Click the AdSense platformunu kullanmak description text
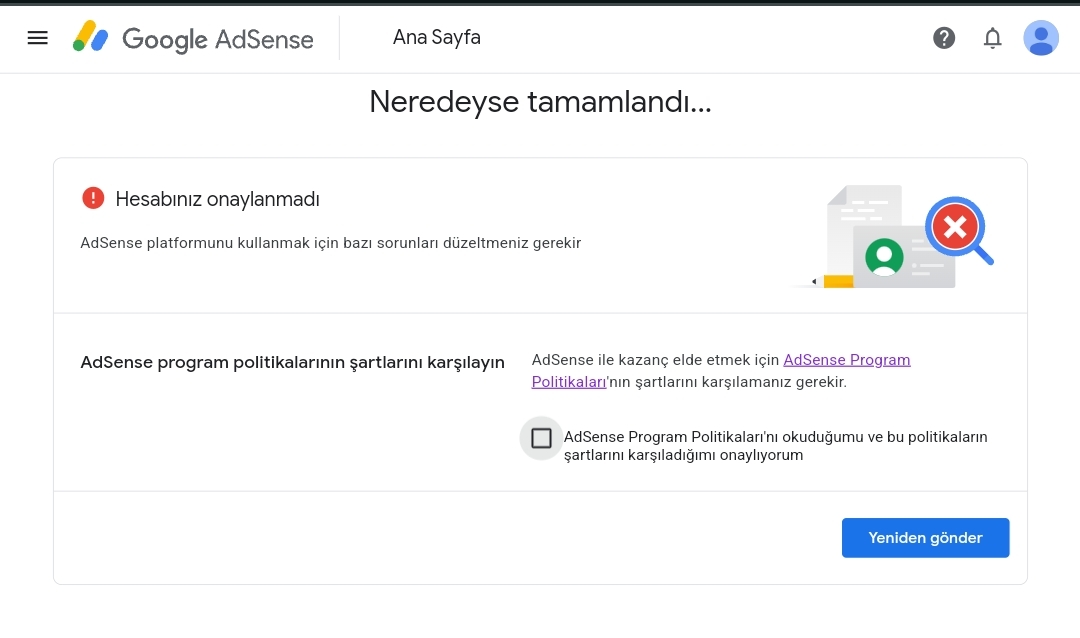1080x638 pixels. pos(331,243)
